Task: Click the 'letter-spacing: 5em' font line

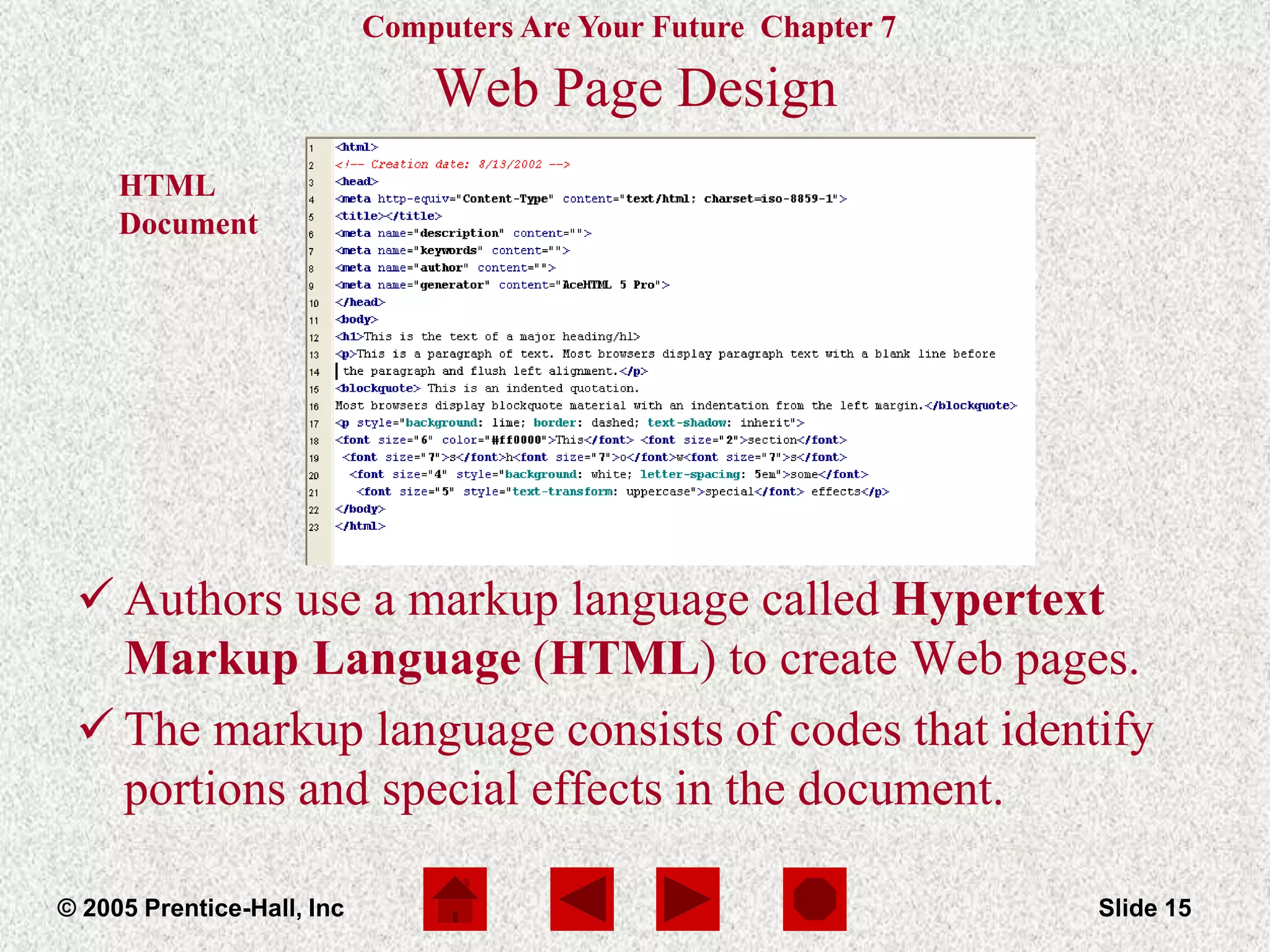Action: [x=609, y=474]
